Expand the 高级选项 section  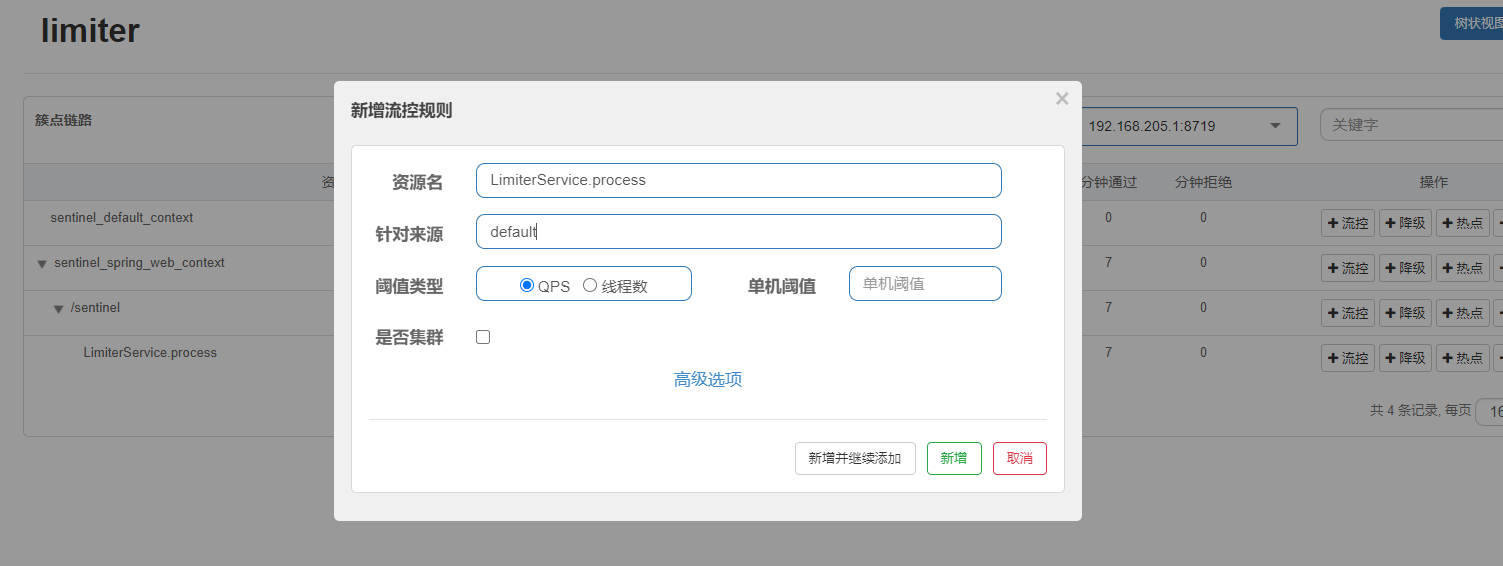pos(708,379)
